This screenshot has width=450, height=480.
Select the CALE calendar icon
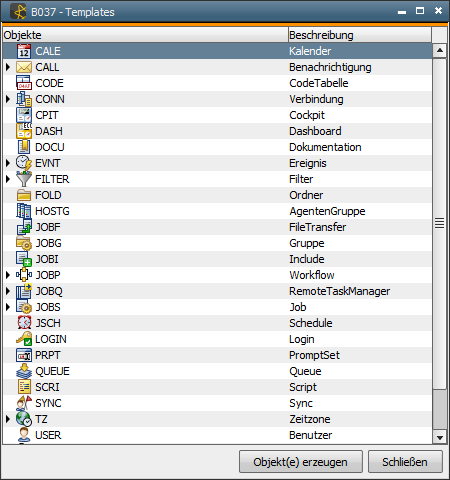coord(24,51)
